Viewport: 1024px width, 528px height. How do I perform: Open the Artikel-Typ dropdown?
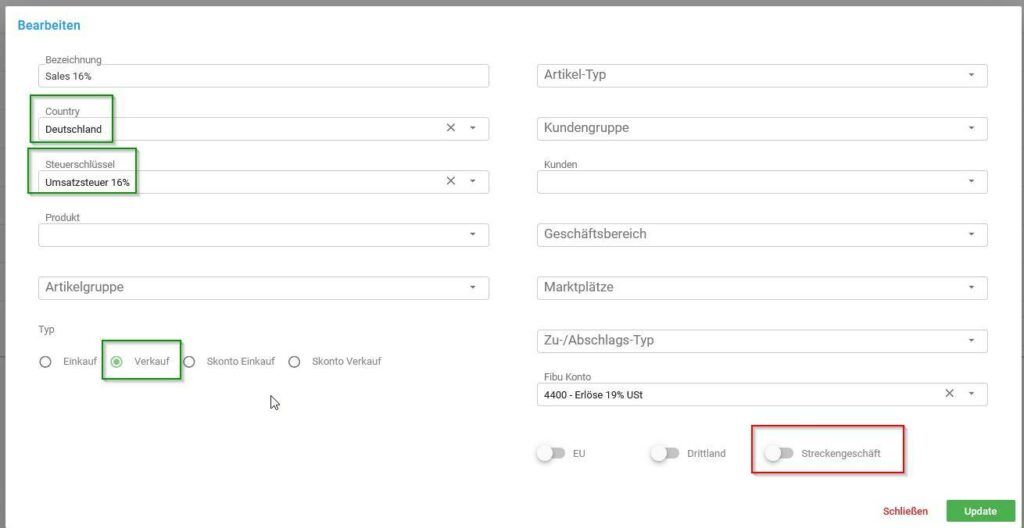point(762,75)
